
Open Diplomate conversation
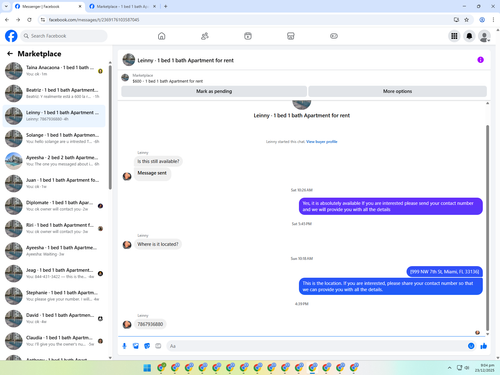54,206
